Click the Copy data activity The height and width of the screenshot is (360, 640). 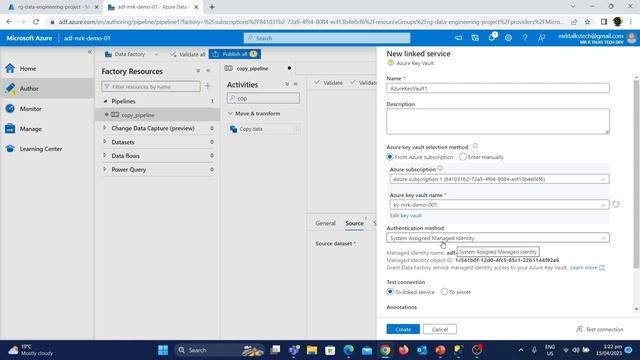pos(264,129)
